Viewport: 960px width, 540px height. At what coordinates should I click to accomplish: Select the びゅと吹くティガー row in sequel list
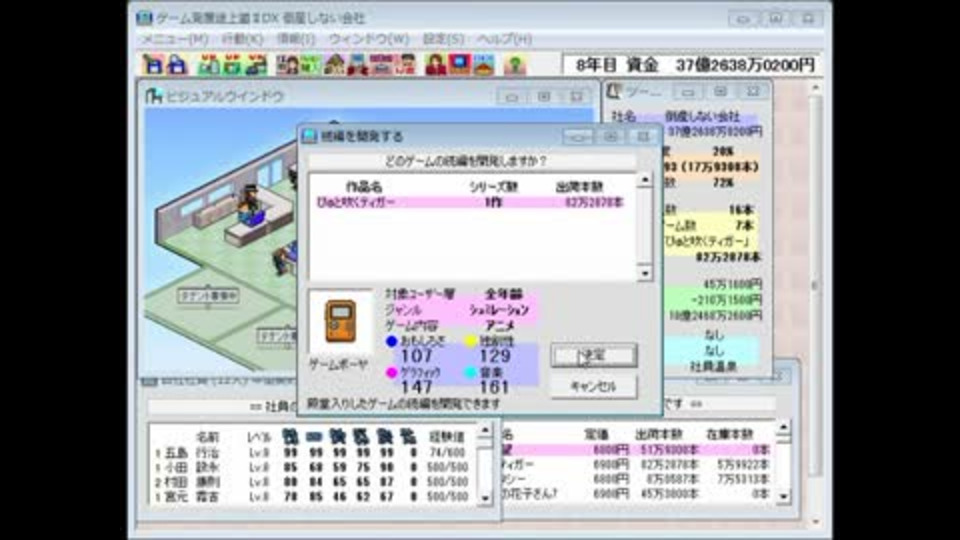click(471, 202)
